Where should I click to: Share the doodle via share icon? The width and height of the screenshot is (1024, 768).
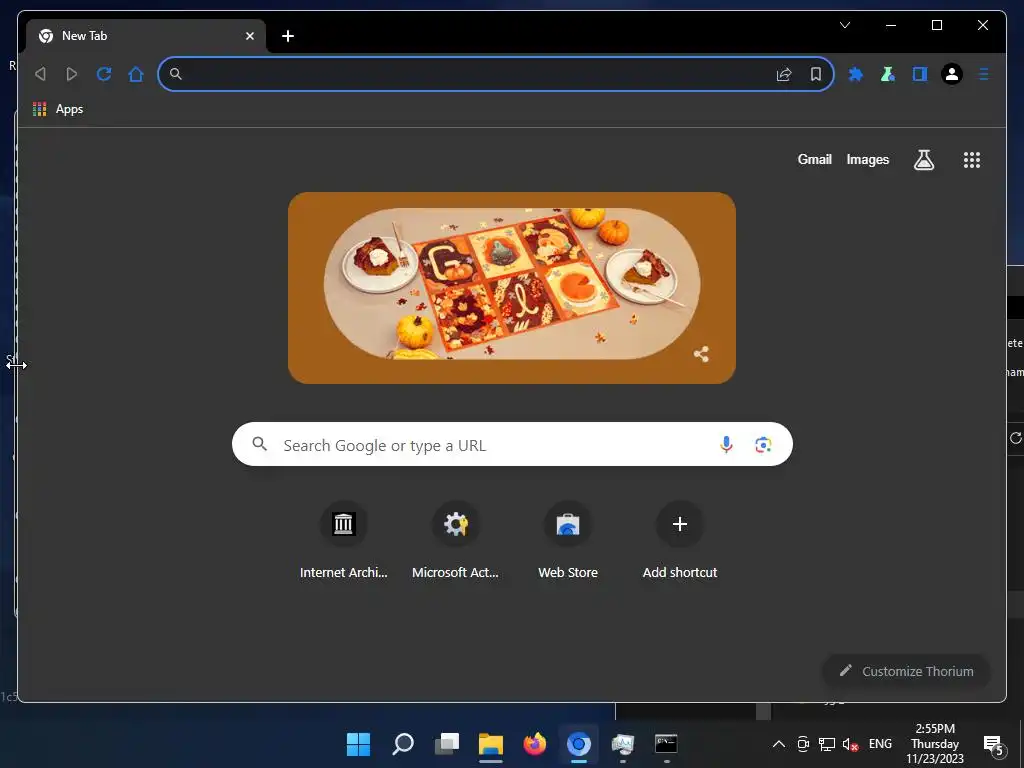701,354
